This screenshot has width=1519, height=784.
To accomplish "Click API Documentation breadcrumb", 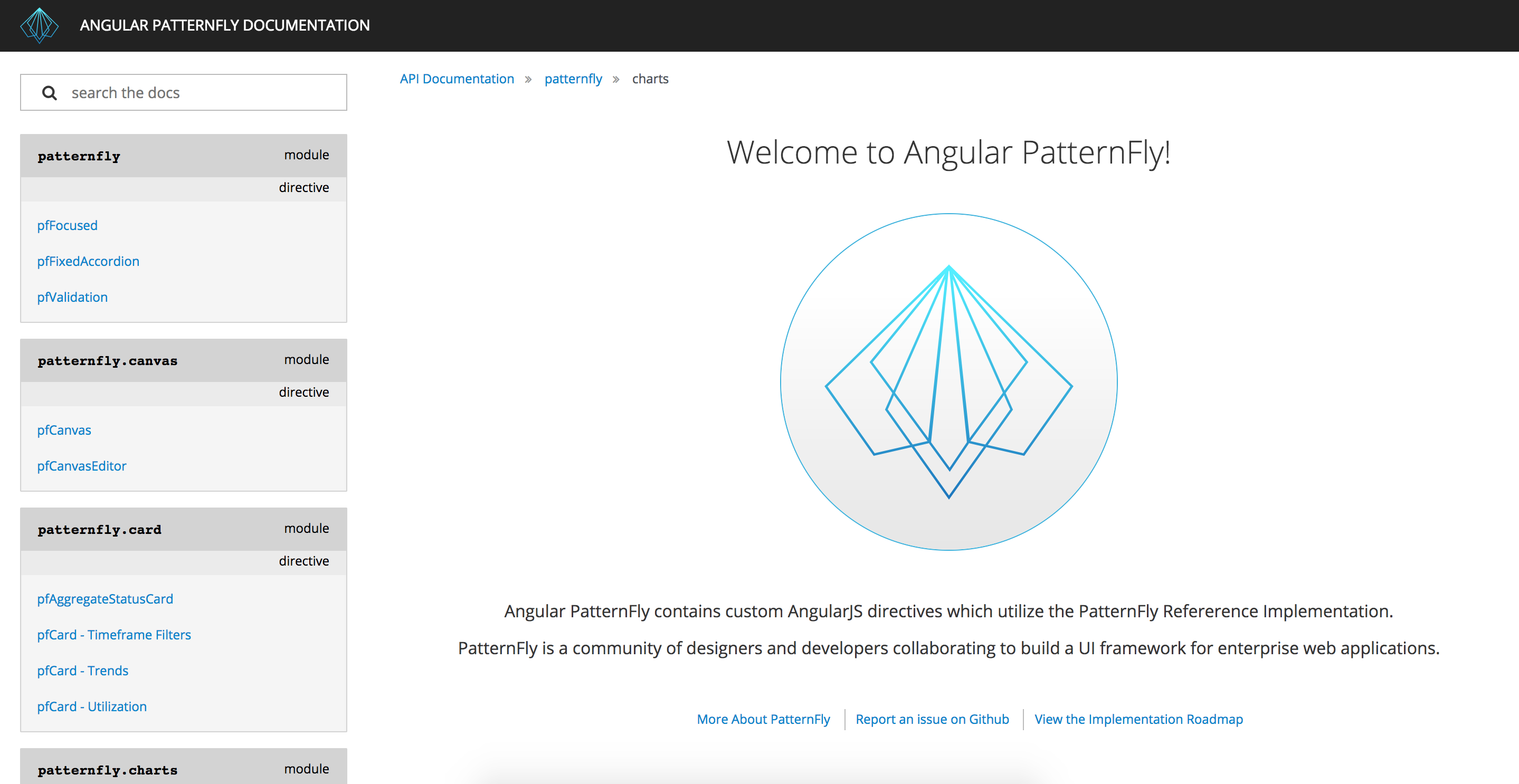I will pyautogui.click(x=457, y=79).
